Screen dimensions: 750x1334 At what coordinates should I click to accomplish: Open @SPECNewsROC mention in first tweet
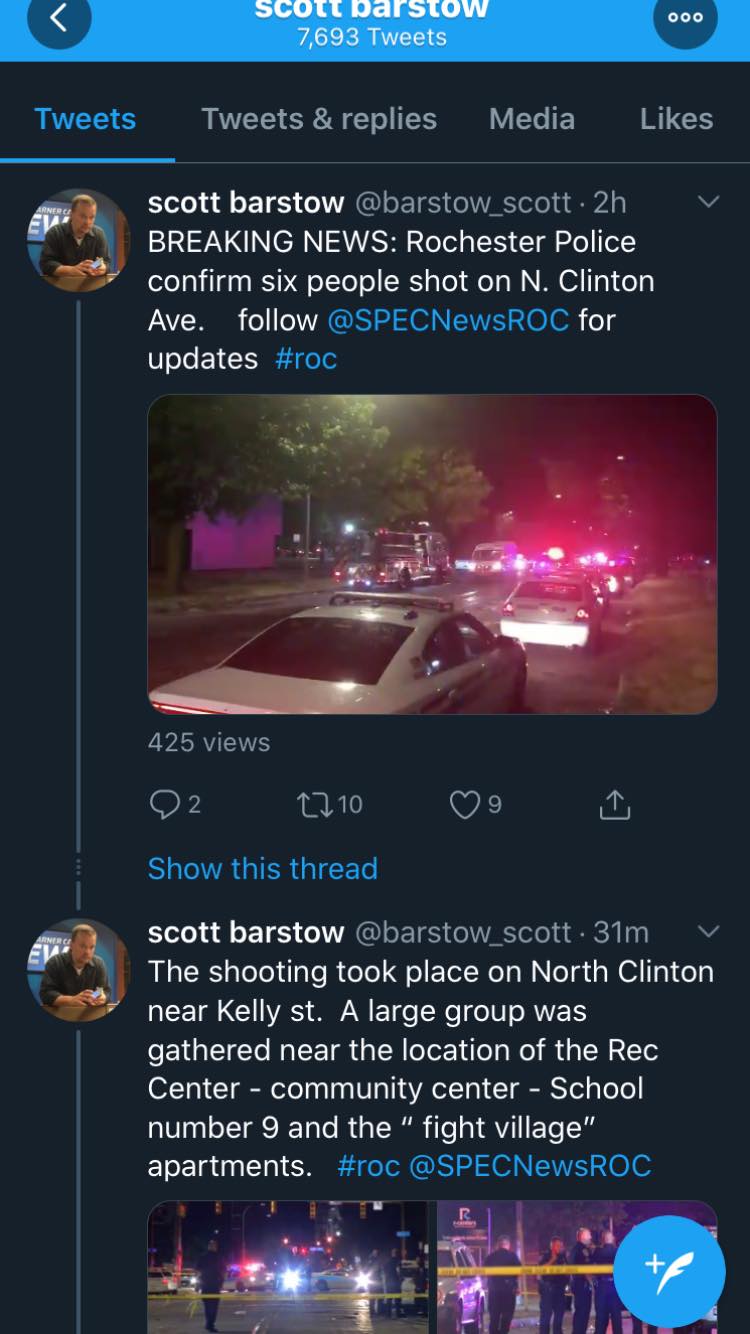tap(448, 320)
